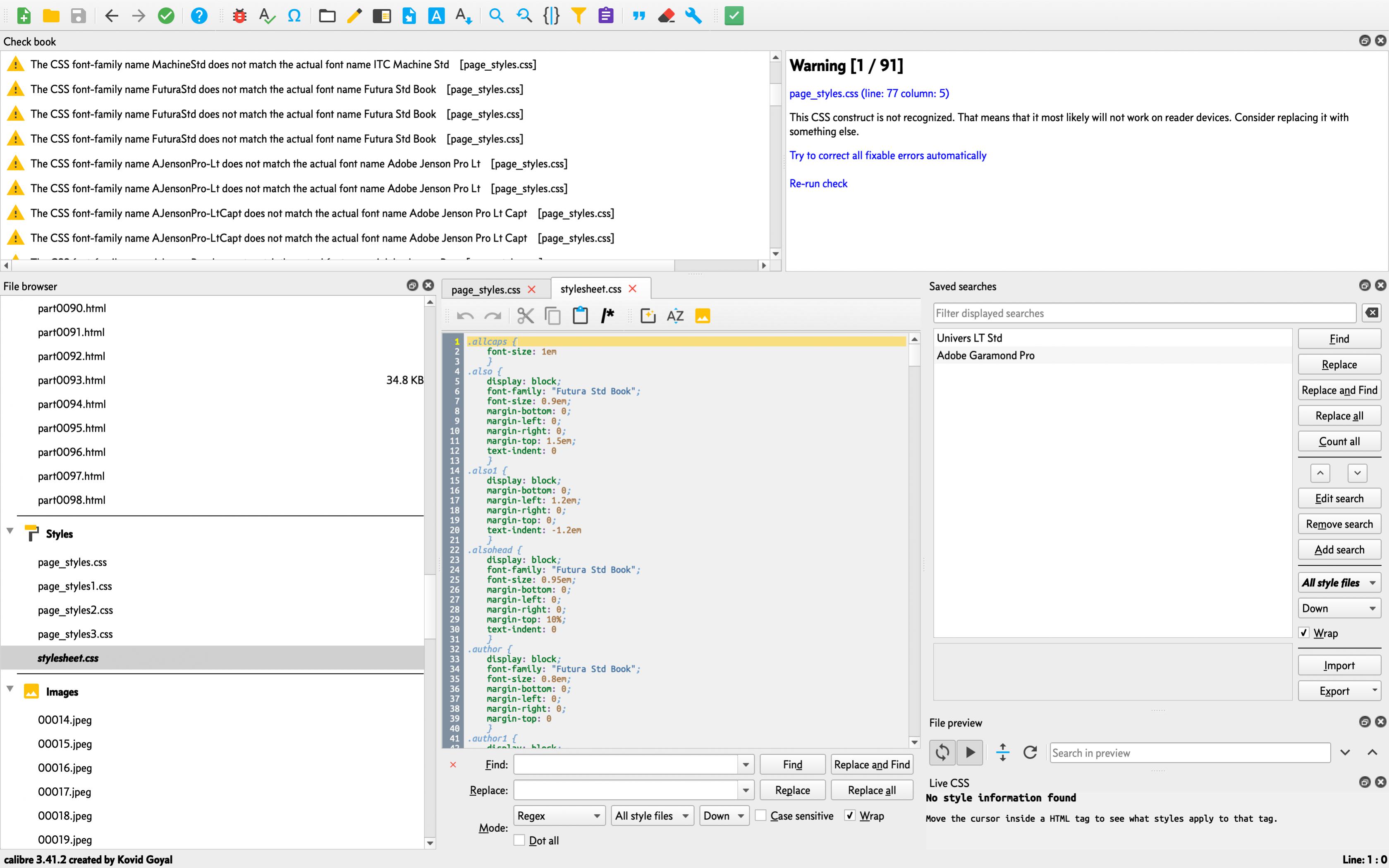The width and height of the screenshot is (1389, 868).
Task: Select page_styles2.css in the file browser
Action: coord(75,610)
